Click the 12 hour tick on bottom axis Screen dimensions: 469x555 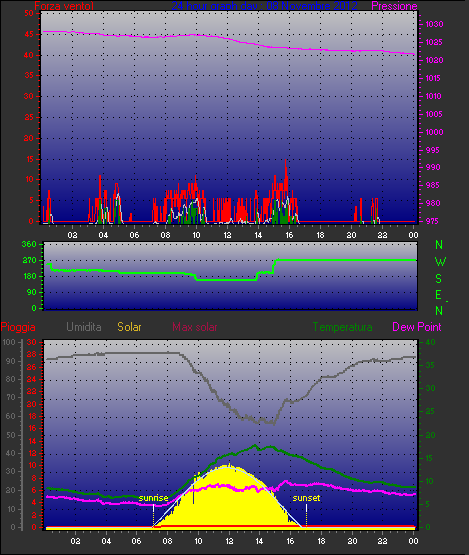click(229, 541)
